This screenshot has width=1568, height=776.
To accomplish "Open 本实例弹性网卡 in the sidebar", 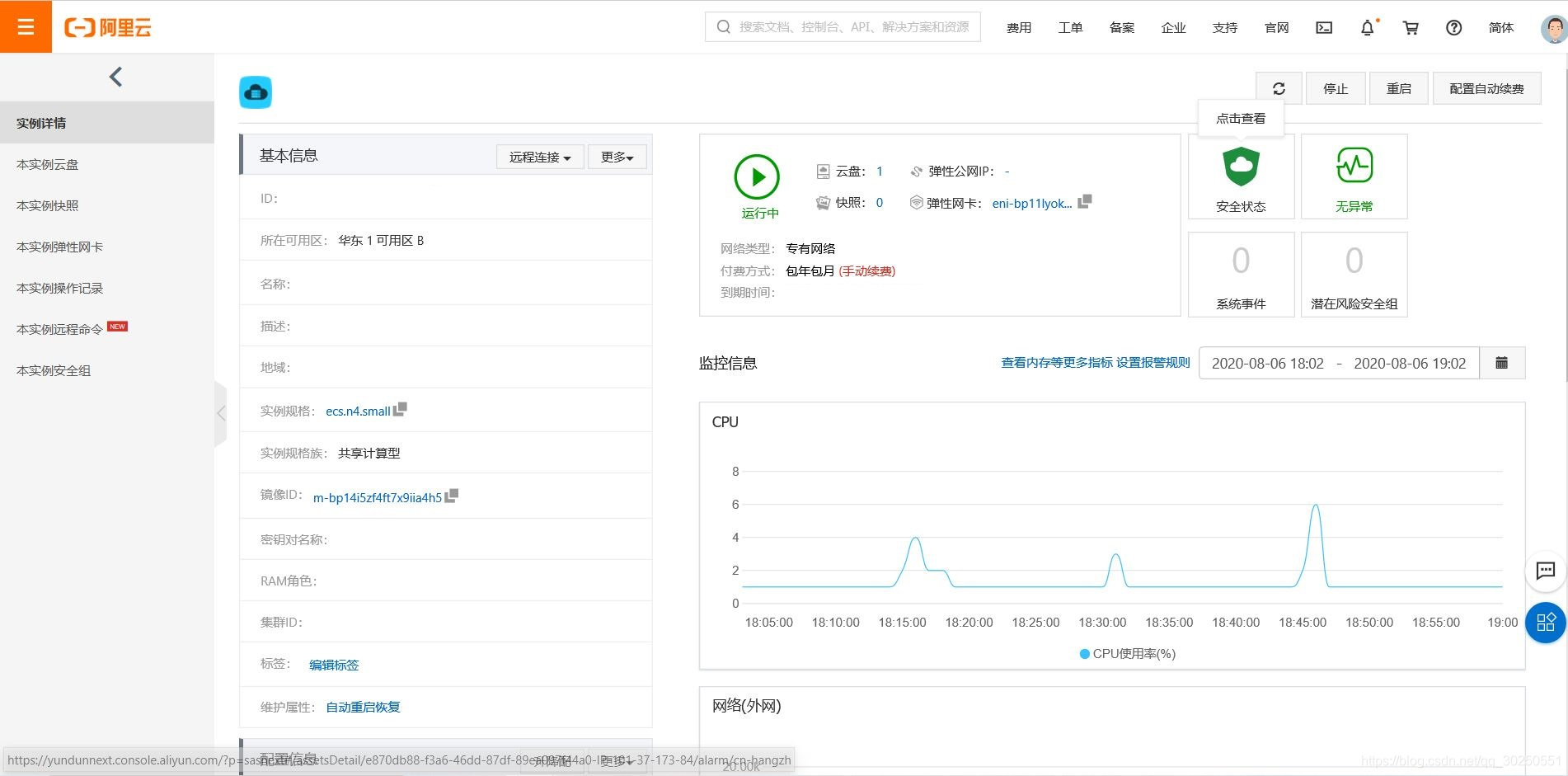I will 107,247.
